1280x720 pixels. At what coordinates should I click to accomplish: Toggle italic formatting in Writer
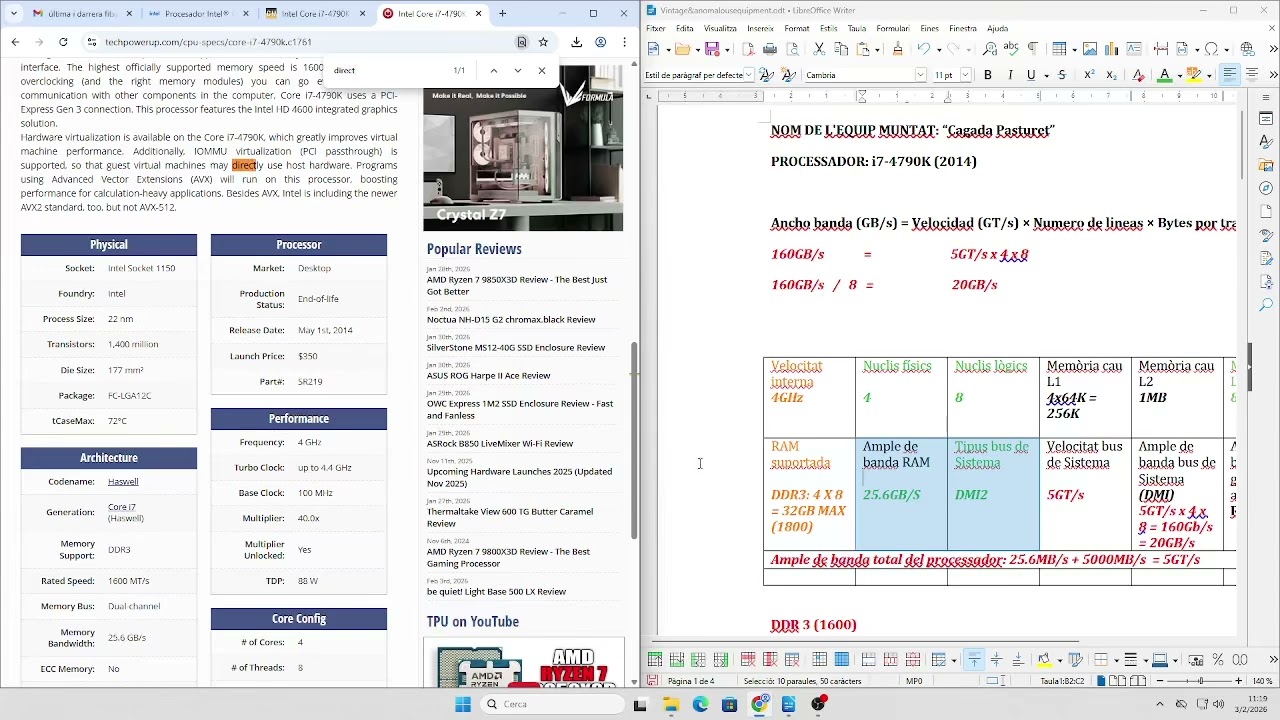click(x=1010, y=75)
